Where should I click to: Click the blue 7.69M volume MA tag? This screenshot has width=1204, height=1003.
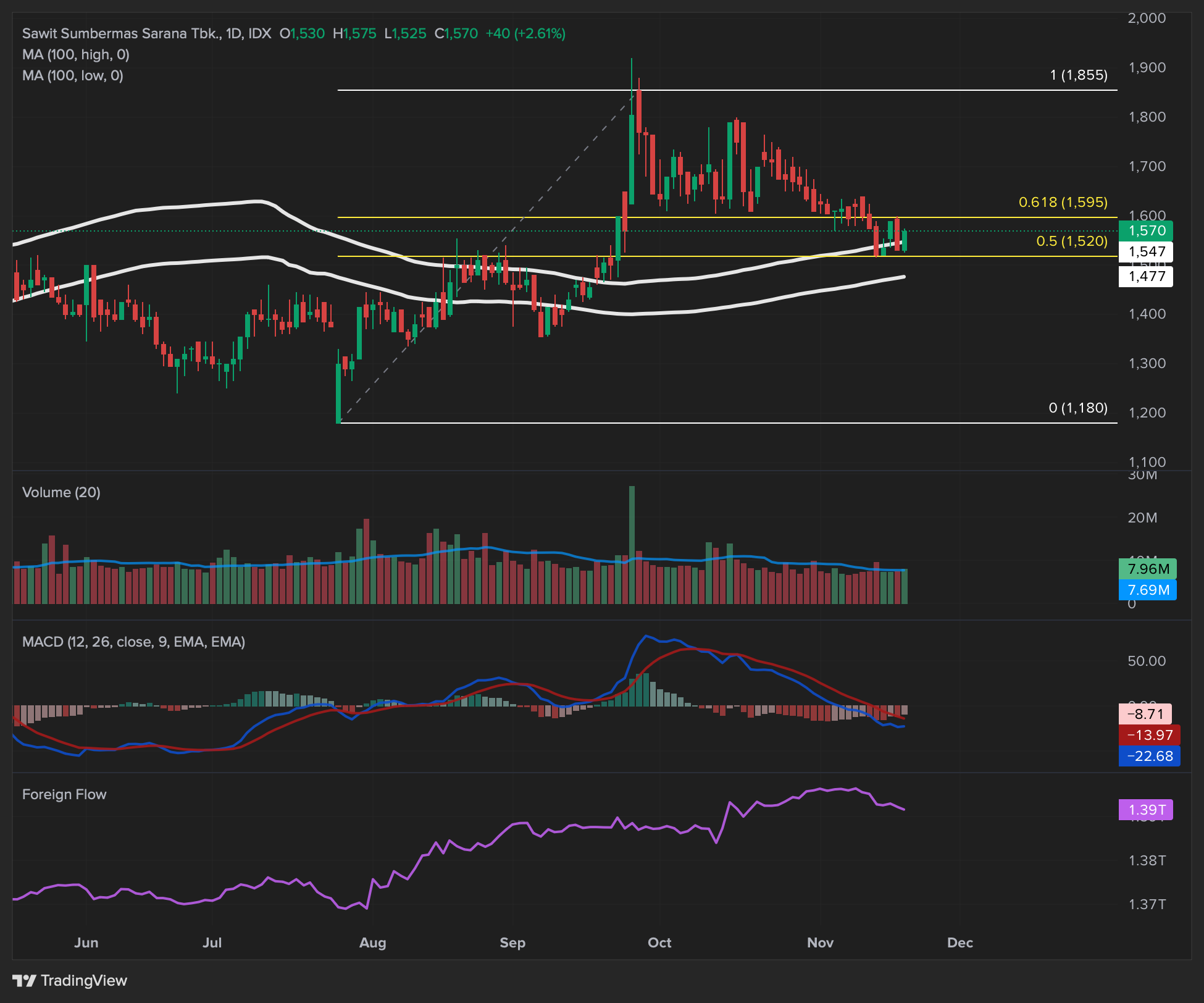(x=1147, y=590)
